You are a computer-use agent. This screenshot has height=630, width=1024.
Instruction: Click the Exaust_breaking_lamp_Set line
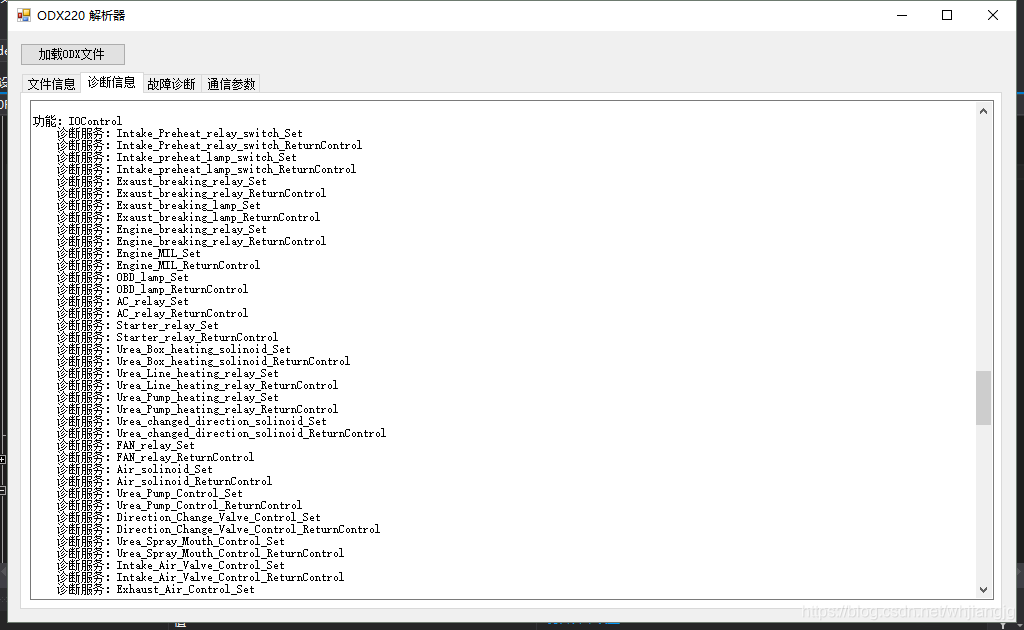click(159, 205)
